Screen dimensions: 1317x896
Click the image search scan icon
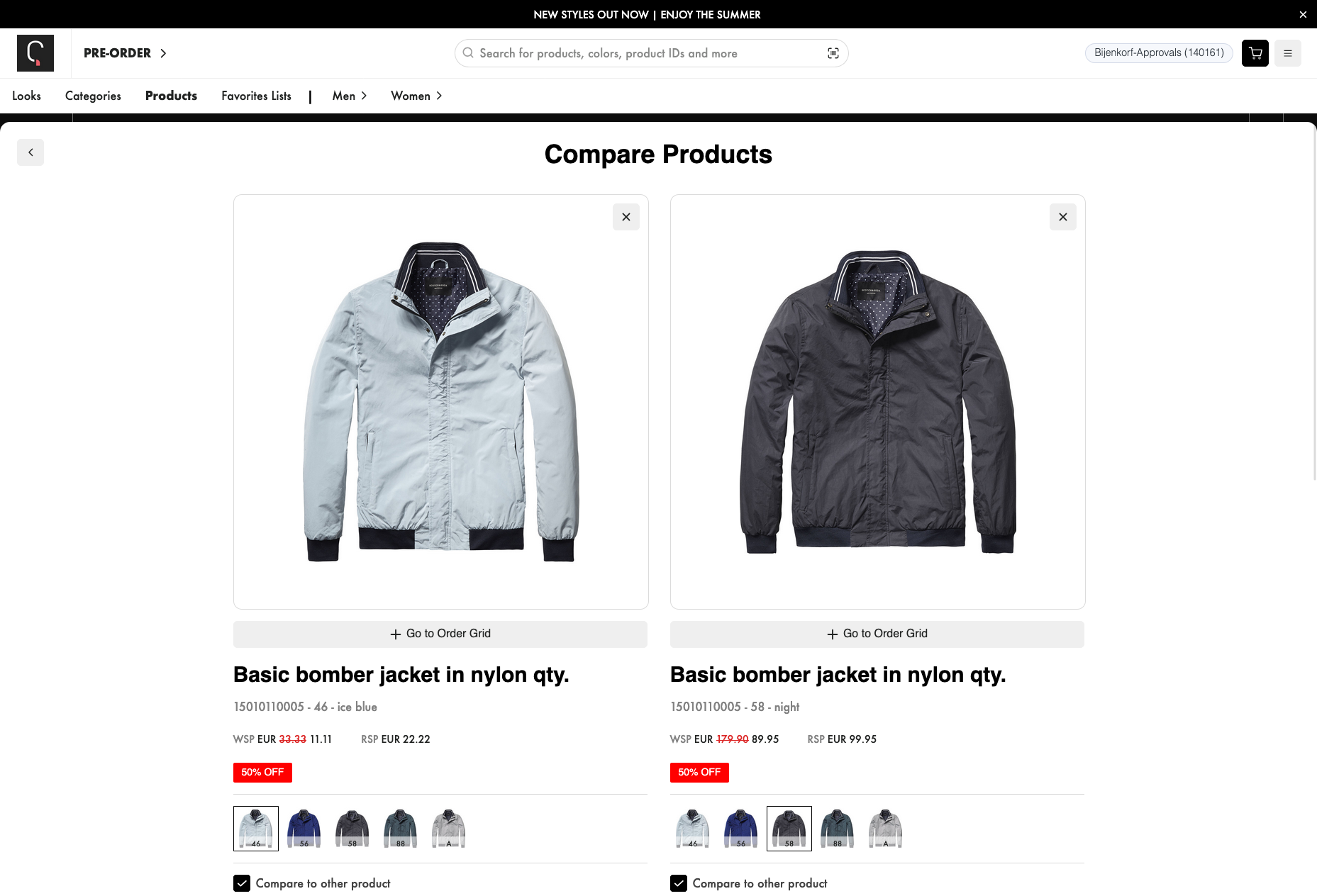(833, 53)
